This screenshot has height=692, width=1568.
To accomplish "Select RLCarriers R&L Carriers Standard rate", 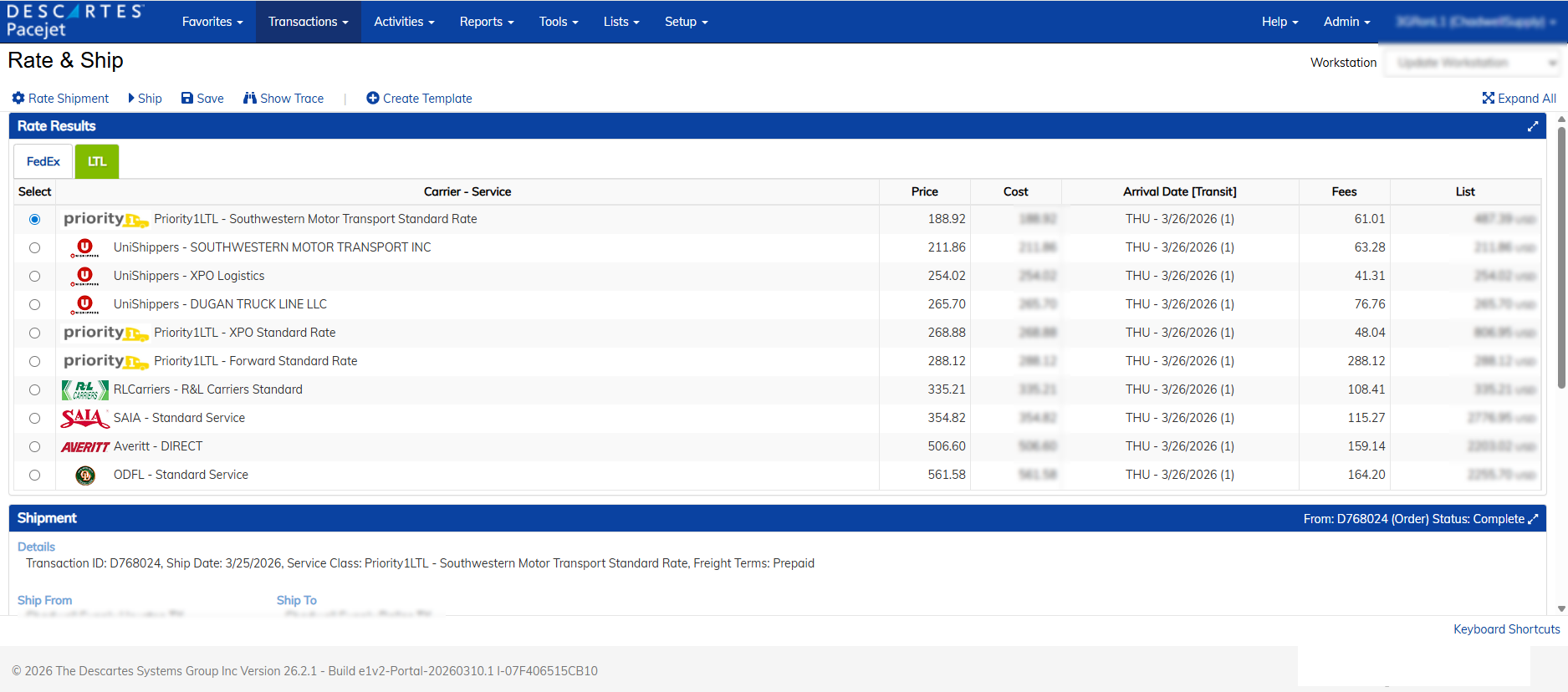I will click(34, 389).
